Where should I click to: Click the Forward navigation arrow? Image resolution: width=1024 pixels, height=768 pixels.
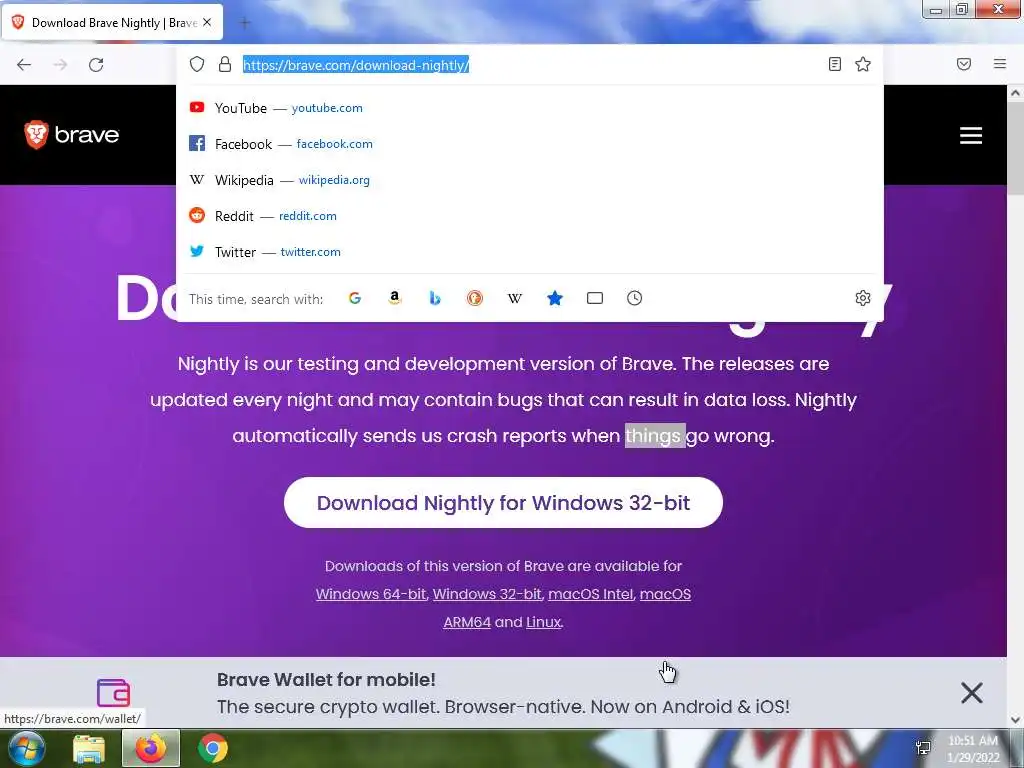[60, 65]
